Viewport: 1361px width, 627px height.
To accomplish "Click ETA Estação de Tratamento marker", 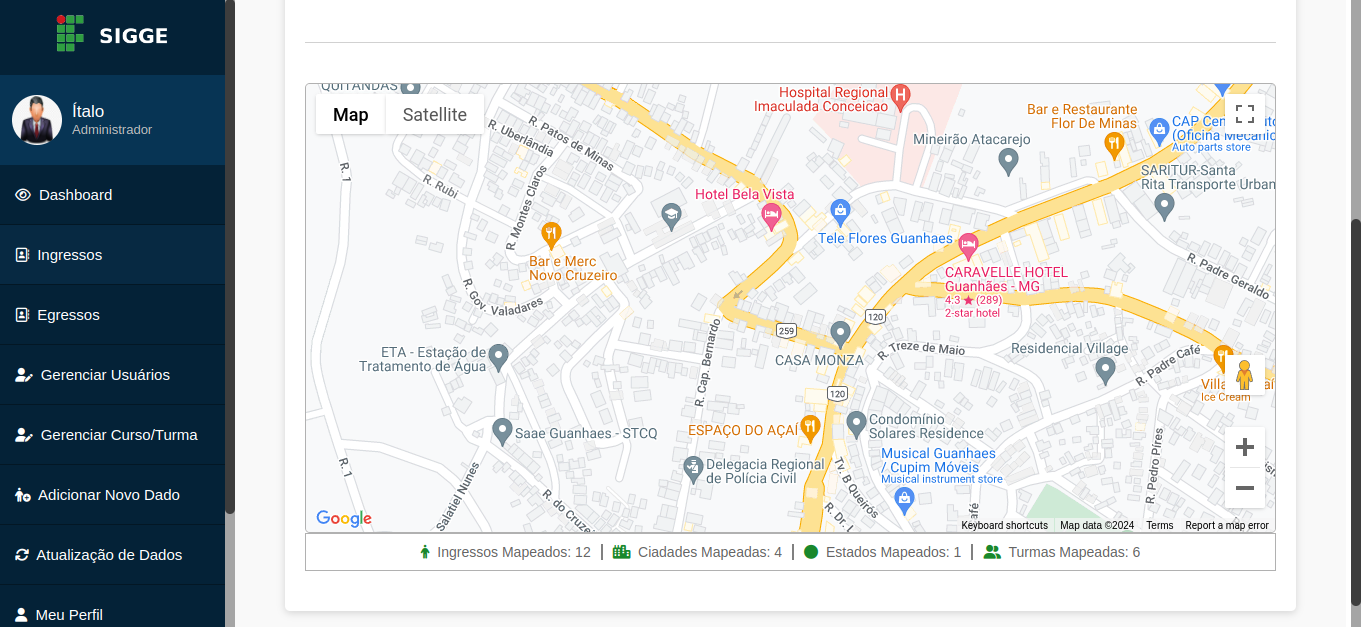I will click(498, 357).
